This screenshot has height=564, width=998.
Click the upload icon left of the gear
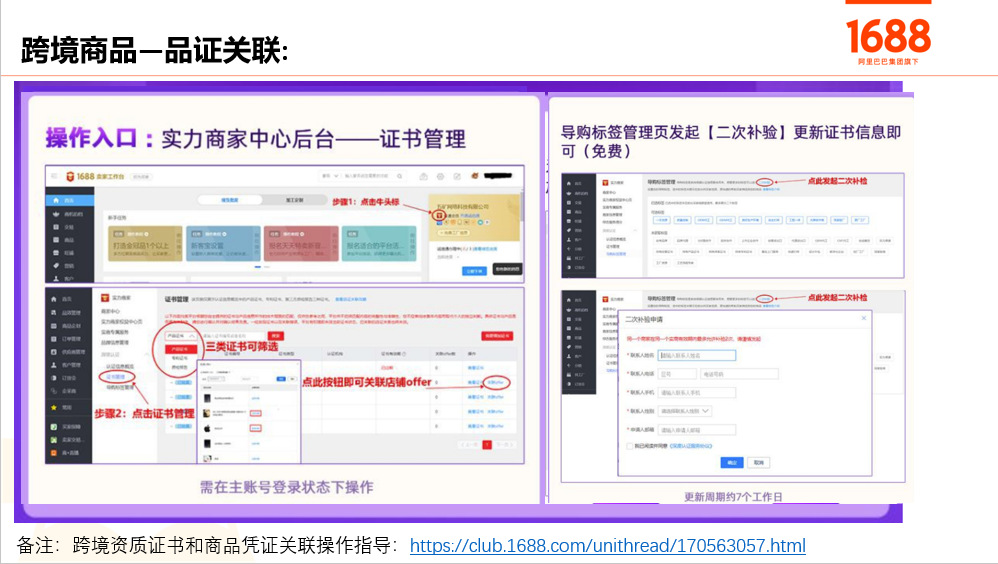tap(423, 176)
